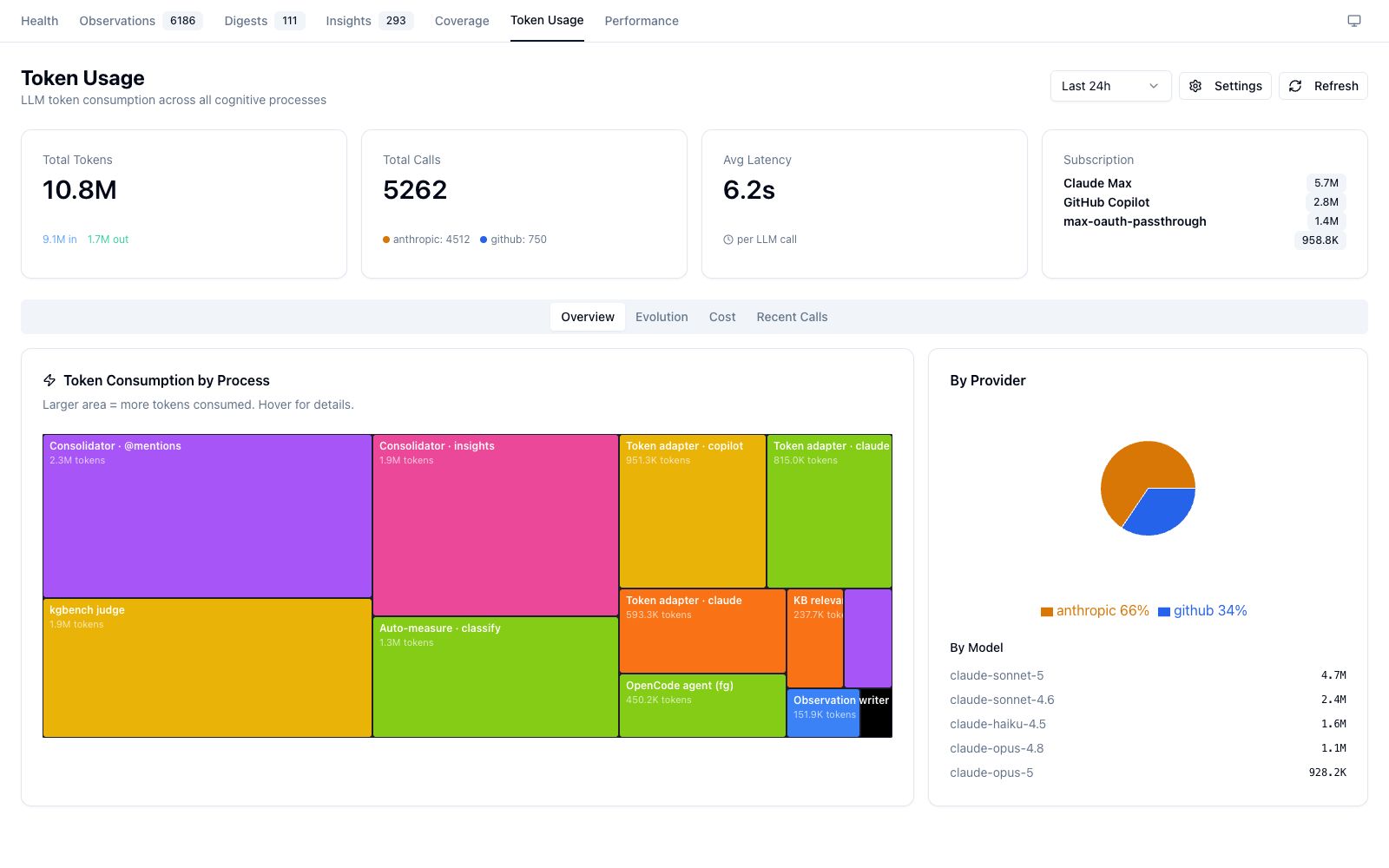Click the claude-opus-4.8 model row
The height and width of the screenshot is (868, 1389).
(x=1148, y=748)
